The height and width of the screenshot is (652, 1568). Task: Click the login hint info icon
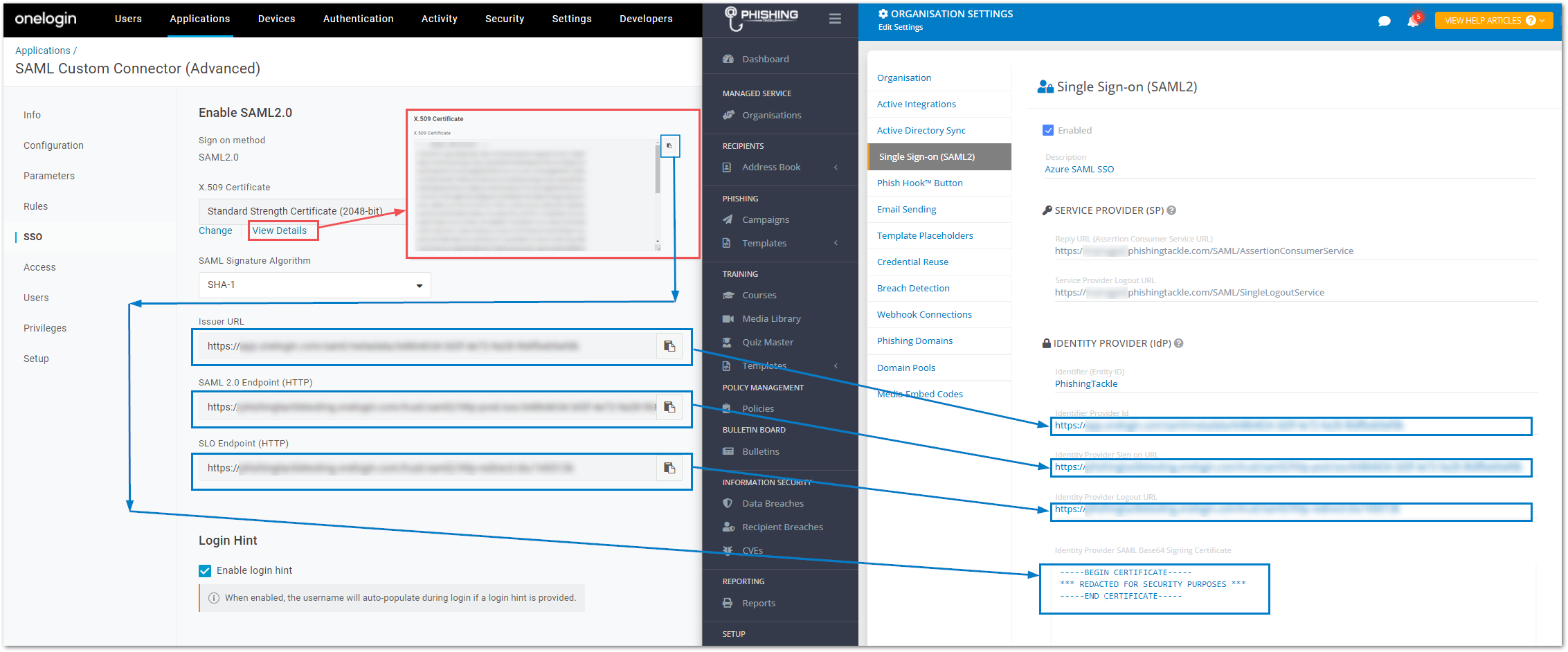point(214,598)
